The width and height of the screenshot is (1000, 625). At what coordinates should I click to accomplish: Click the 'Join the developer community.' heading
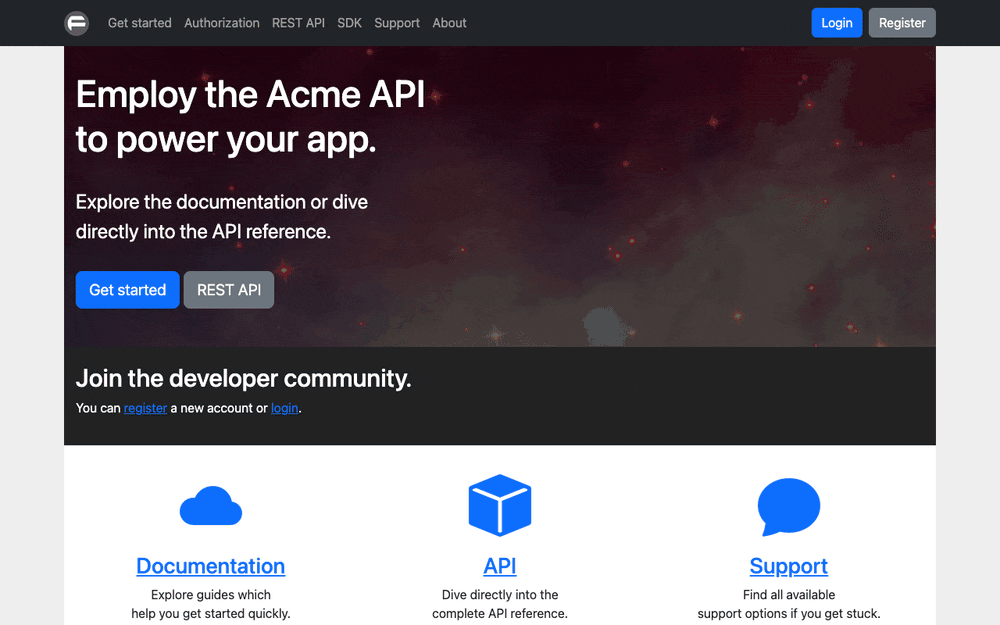244,379
